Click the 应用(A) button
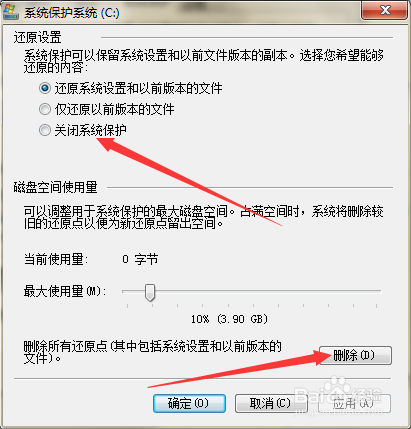This screenshot has height=429, width=411. tap(354, 404)
